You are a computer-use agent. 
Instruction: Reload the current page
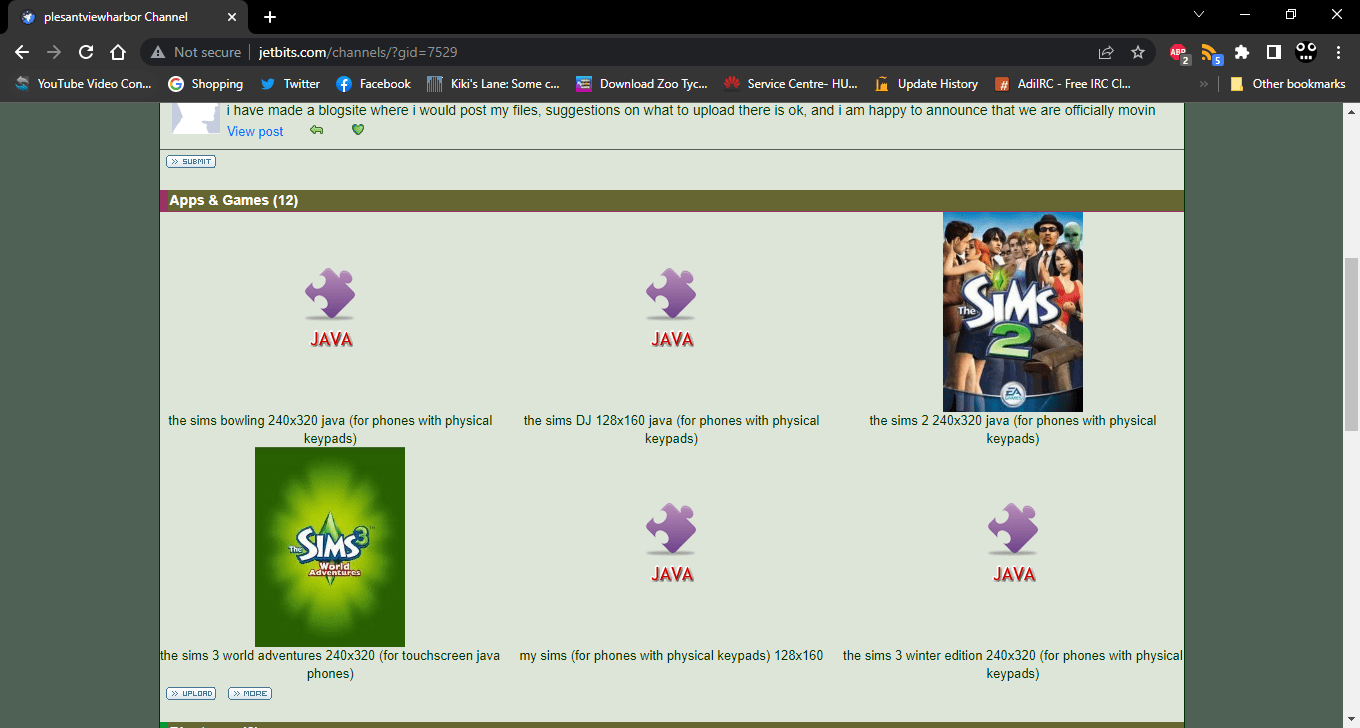(86, 52)
